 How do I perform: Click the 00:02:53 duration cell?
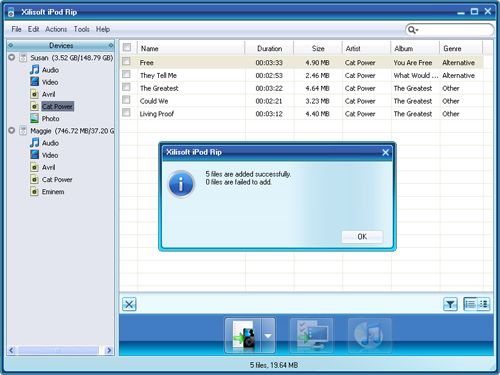[269, 75]
